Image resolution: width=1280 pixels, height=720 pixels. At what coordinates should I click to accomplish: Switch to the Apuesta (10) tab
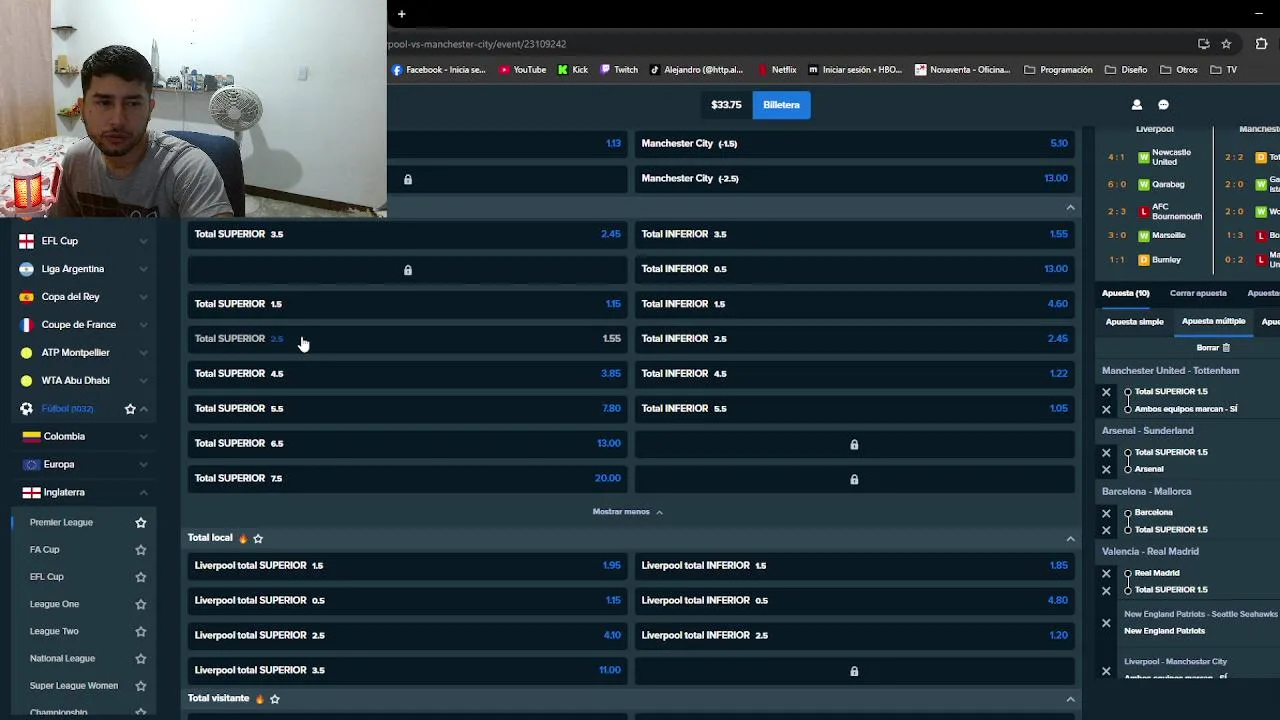coord(1126,293)
